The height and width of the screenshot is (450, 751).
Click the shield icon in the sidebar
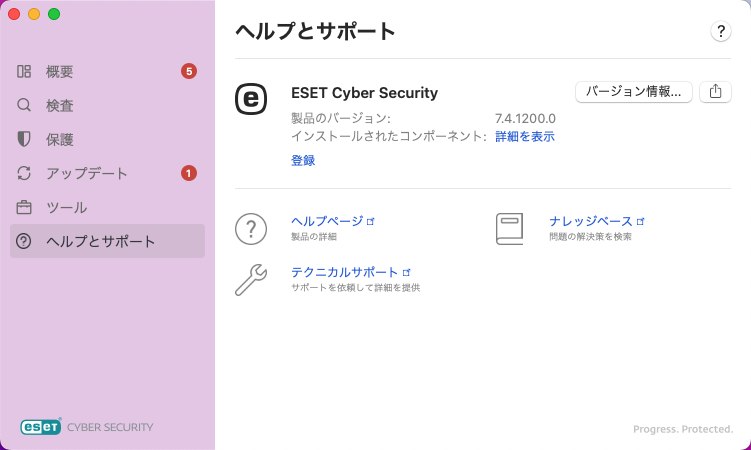24,139
